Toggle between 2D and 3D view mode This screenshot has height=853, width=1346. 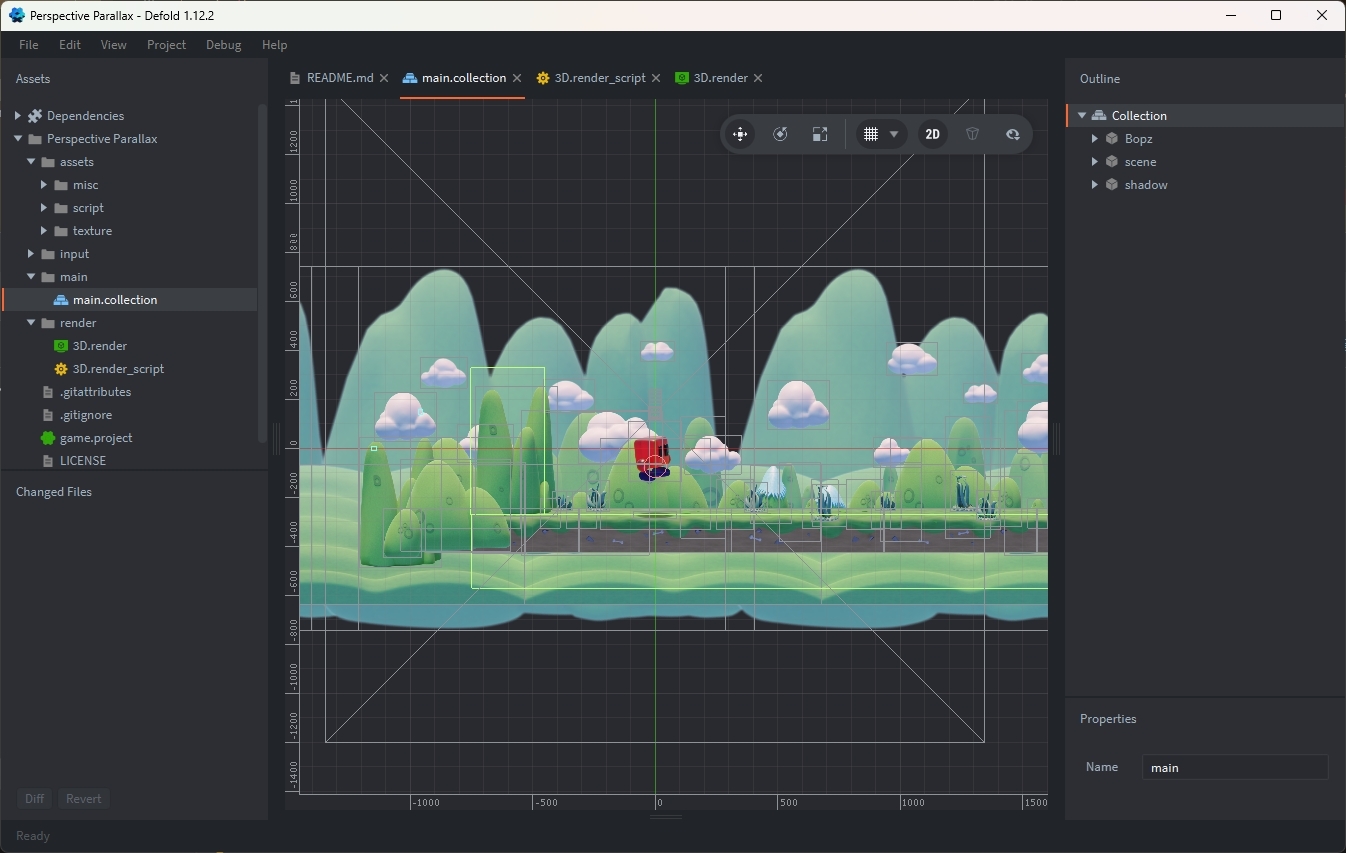[x=931, y=133]
